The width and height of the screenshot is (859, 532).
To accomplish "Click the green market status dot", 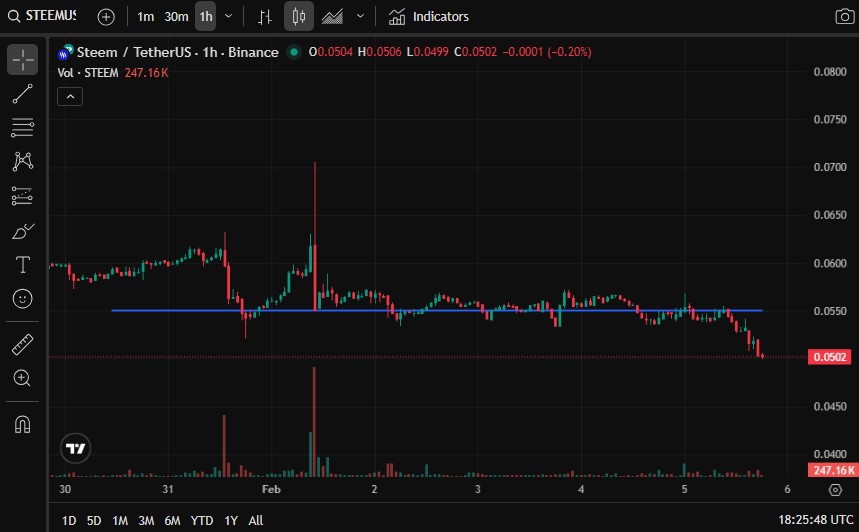I will [294, 52].
